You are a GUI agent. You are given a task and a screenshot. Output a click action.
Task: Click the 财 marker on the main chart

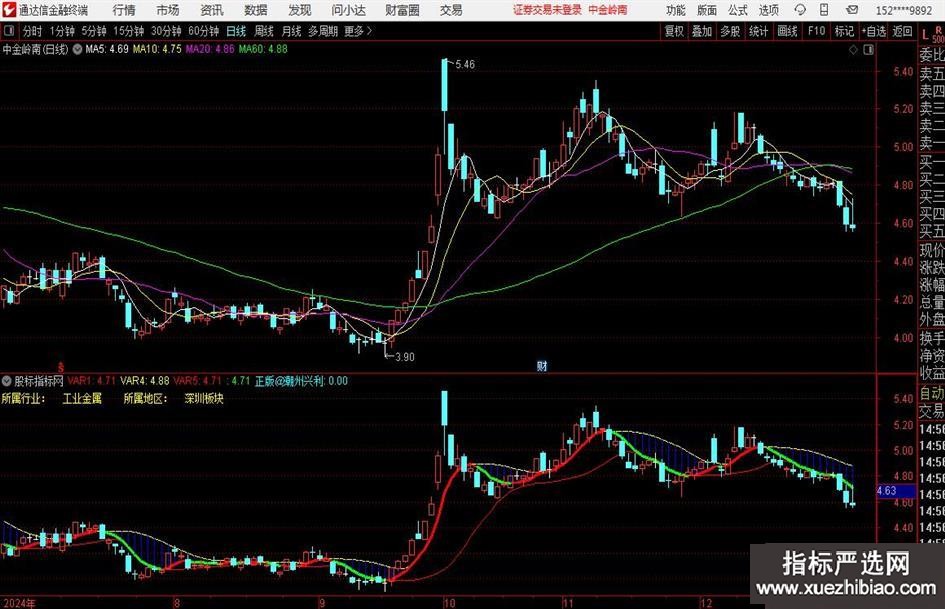click(542, 365)
